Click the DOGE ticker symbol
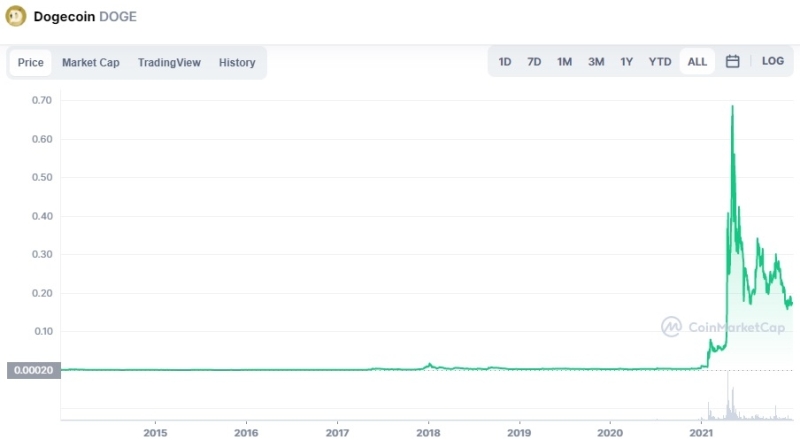Screen dimensions: 800x440 click(x=118, y=16)
